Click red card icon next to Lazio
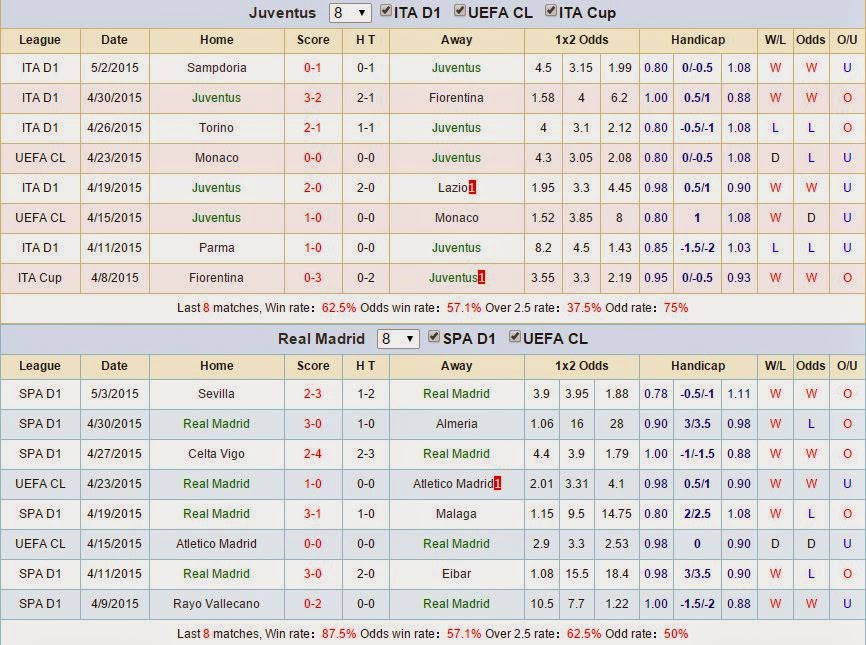 [472, 188]
